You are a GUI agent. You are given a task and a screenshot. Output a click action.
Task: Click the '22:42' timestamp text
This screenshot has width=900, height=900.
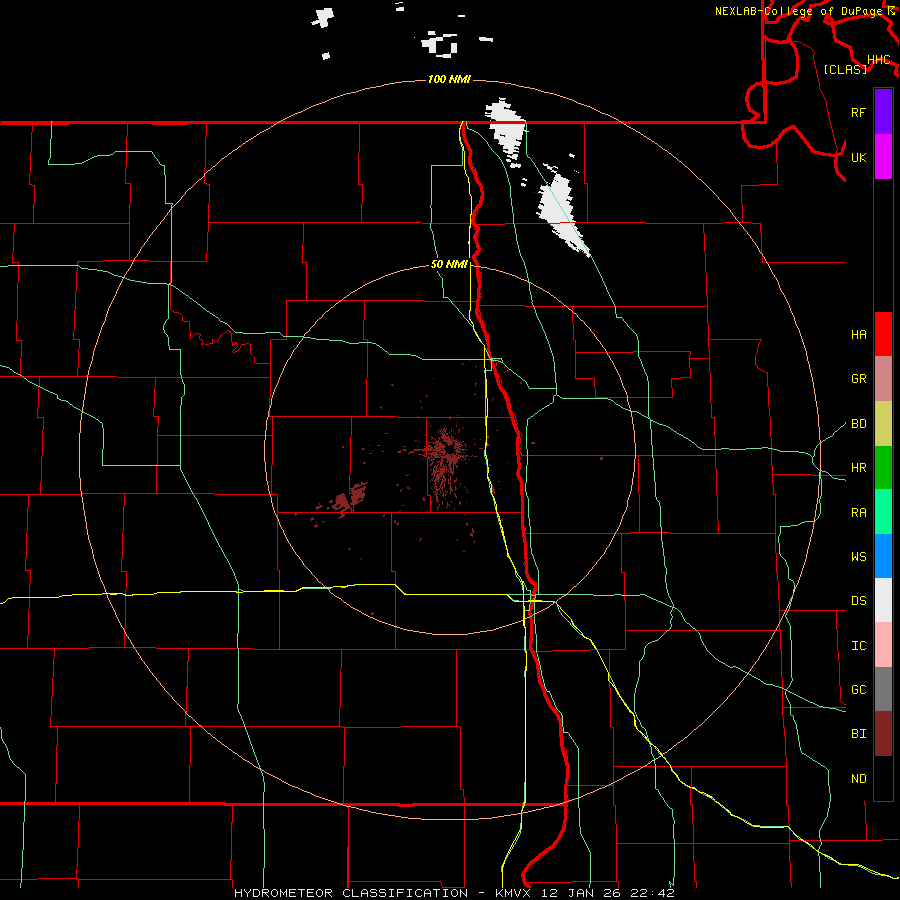tap(652, 893)
